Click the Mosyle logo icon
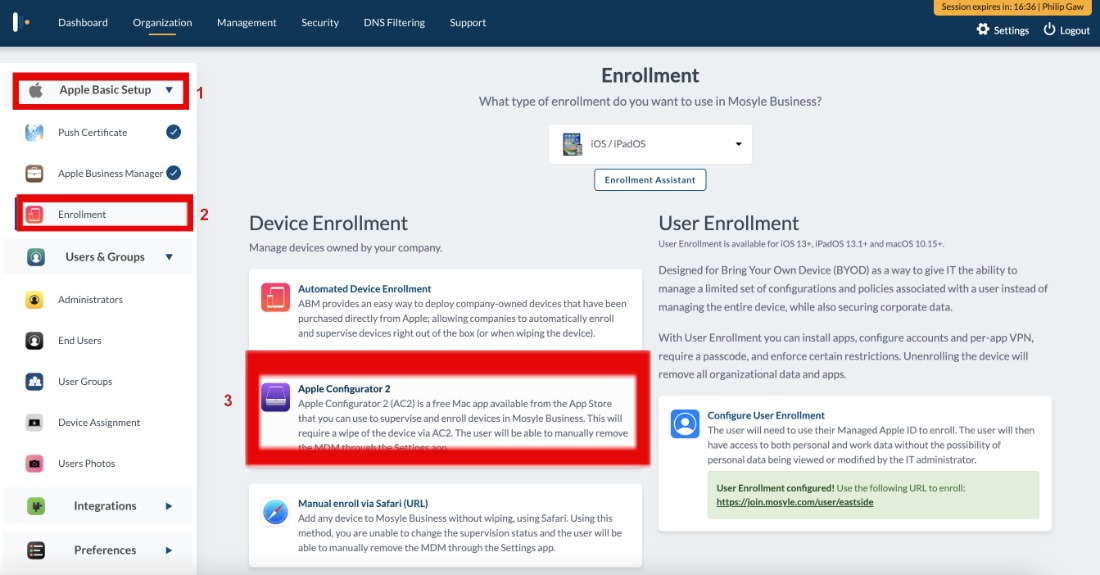Screen dimensions: 1100x575 click(20, 22)
